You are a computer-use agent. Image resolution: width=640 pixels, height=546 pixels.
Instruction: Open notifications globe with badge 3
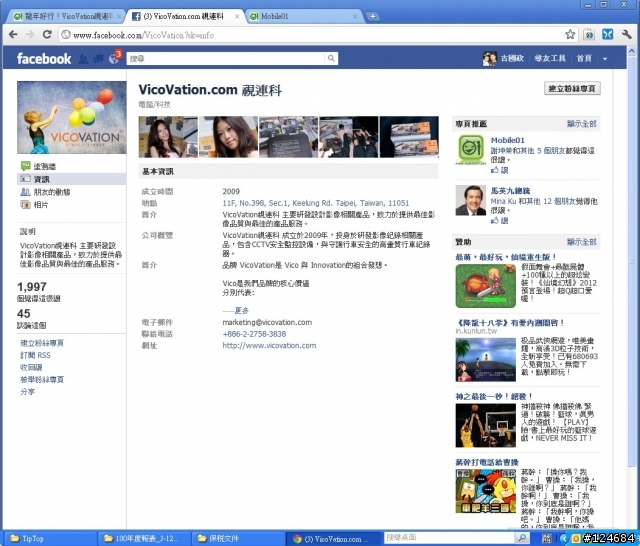114,58
